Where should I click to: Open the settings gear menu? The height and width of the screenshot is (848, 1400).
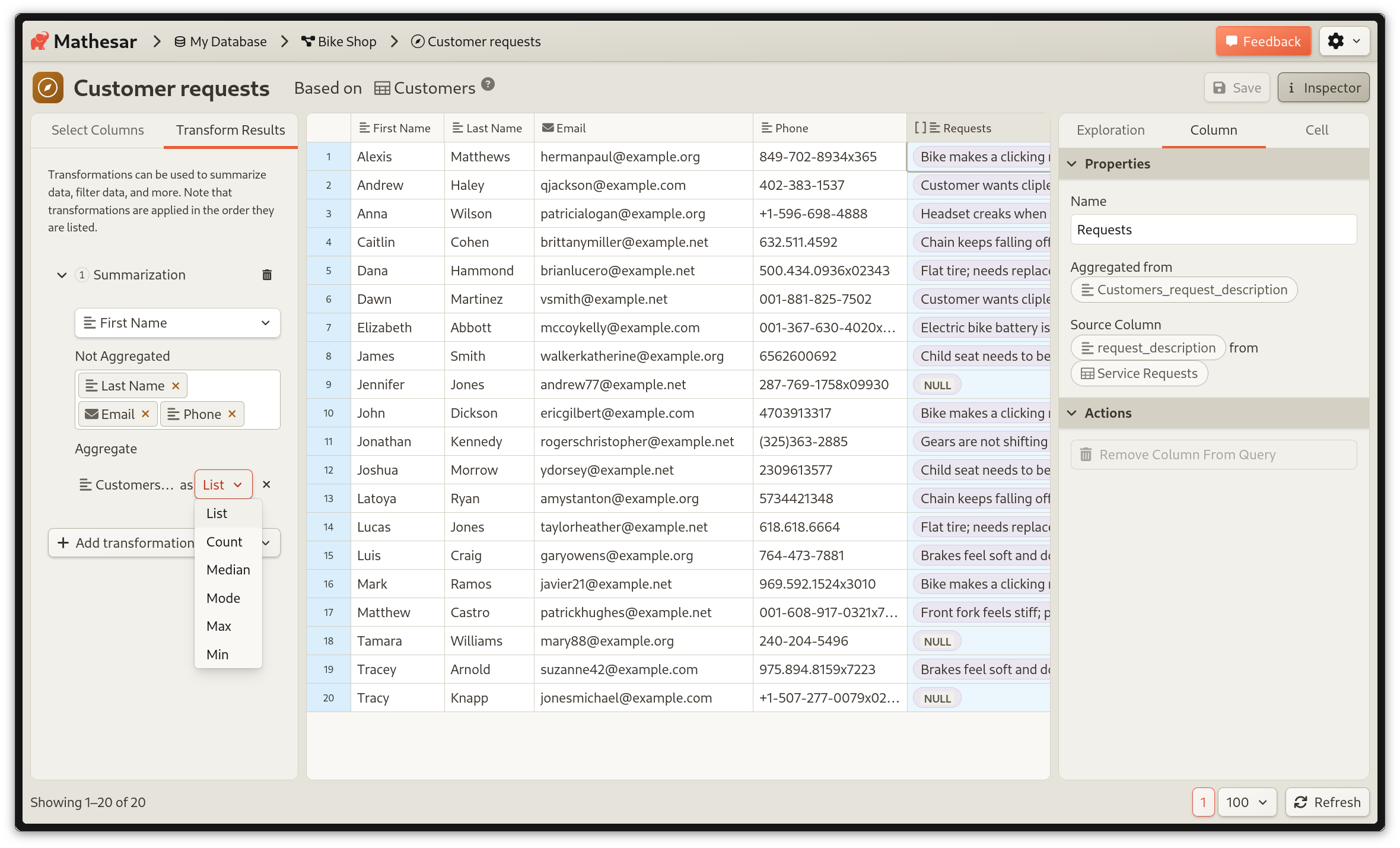pos(1344,42)
